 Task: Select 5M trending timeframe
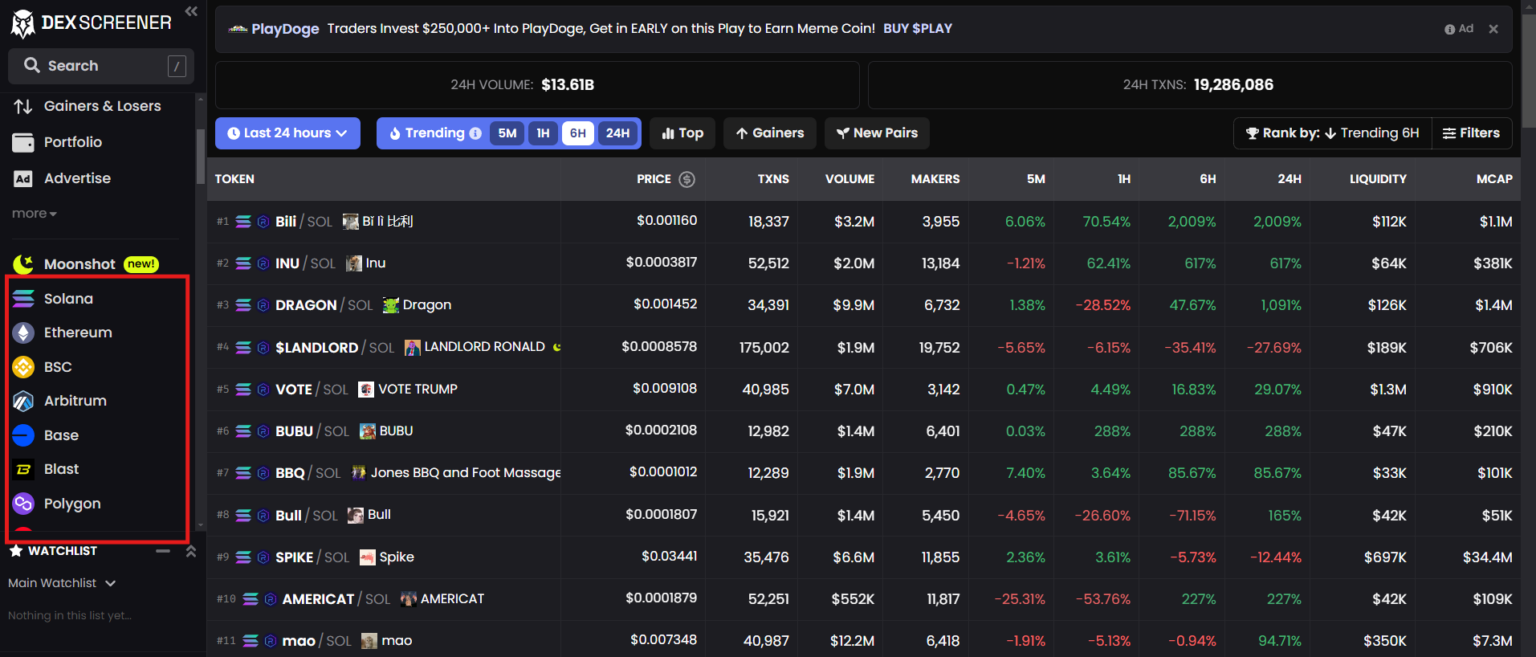click(507, 133)
